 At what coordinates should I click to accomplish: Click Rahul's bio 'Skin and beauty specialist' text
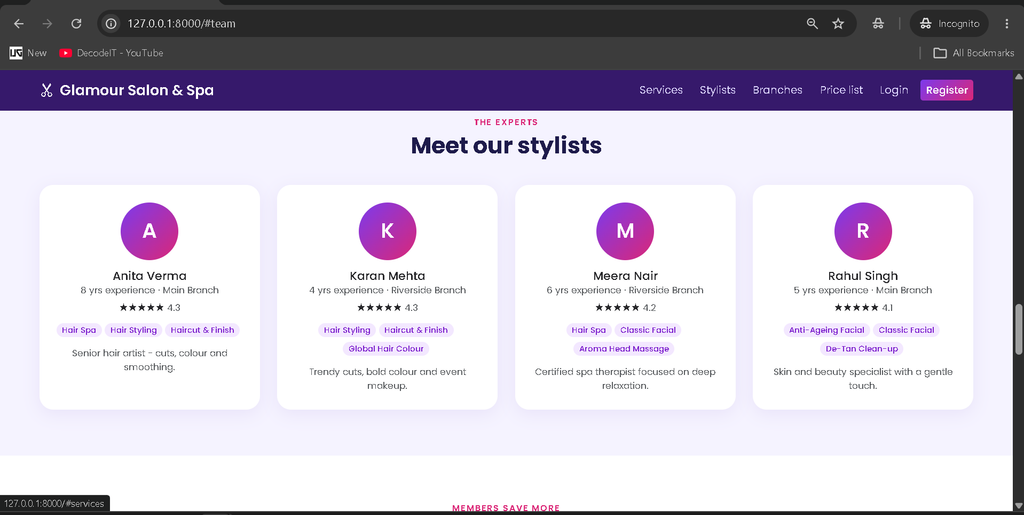(863, 379)
